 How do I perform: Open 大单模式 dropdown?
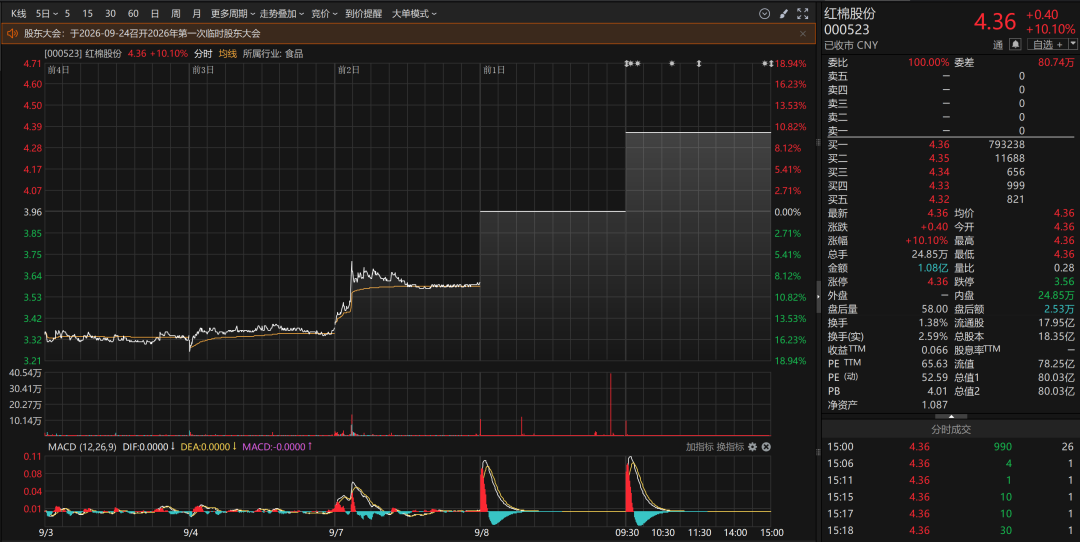tap(415, 14)
